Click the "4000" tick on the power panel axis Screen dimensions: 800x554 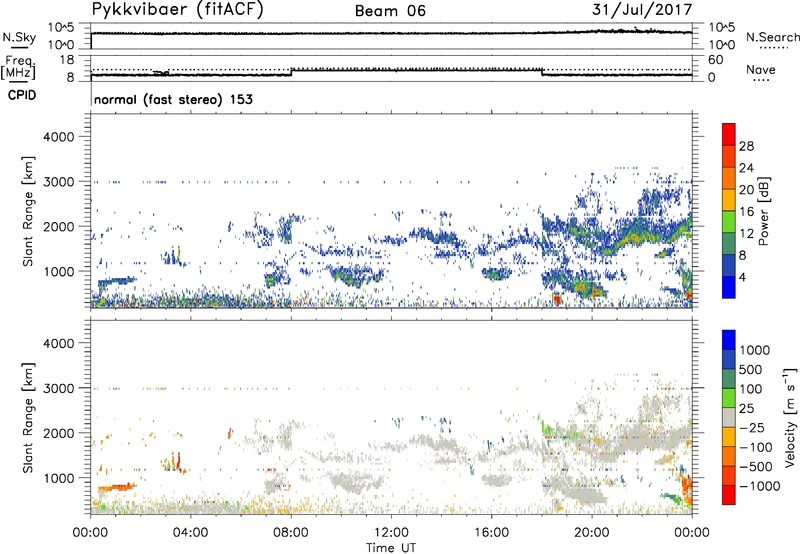(x=59, y=137)
